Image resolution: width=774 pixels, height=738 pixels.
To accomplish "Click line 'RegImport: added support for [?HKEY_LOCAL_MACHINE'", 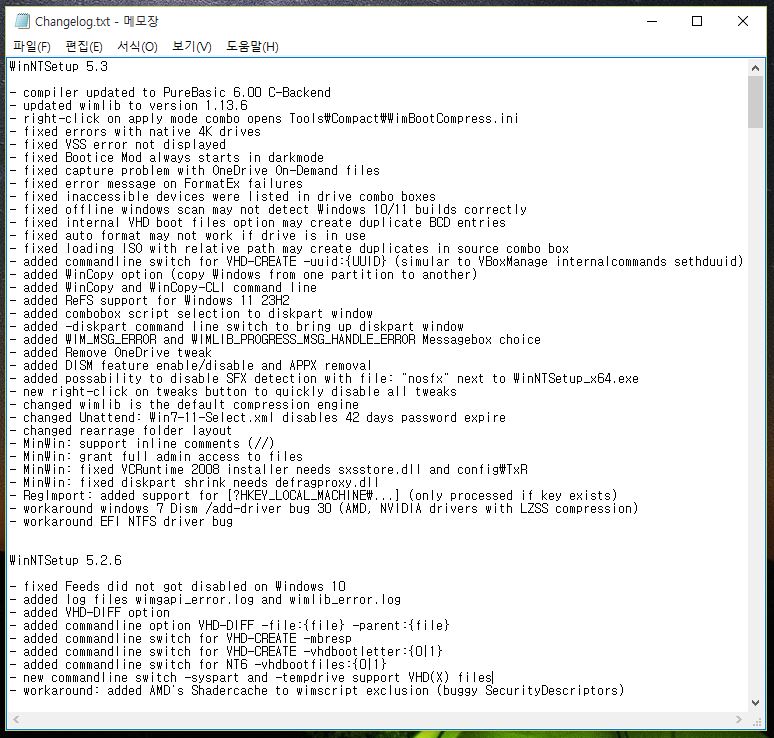I will click(x=313, y=495).
